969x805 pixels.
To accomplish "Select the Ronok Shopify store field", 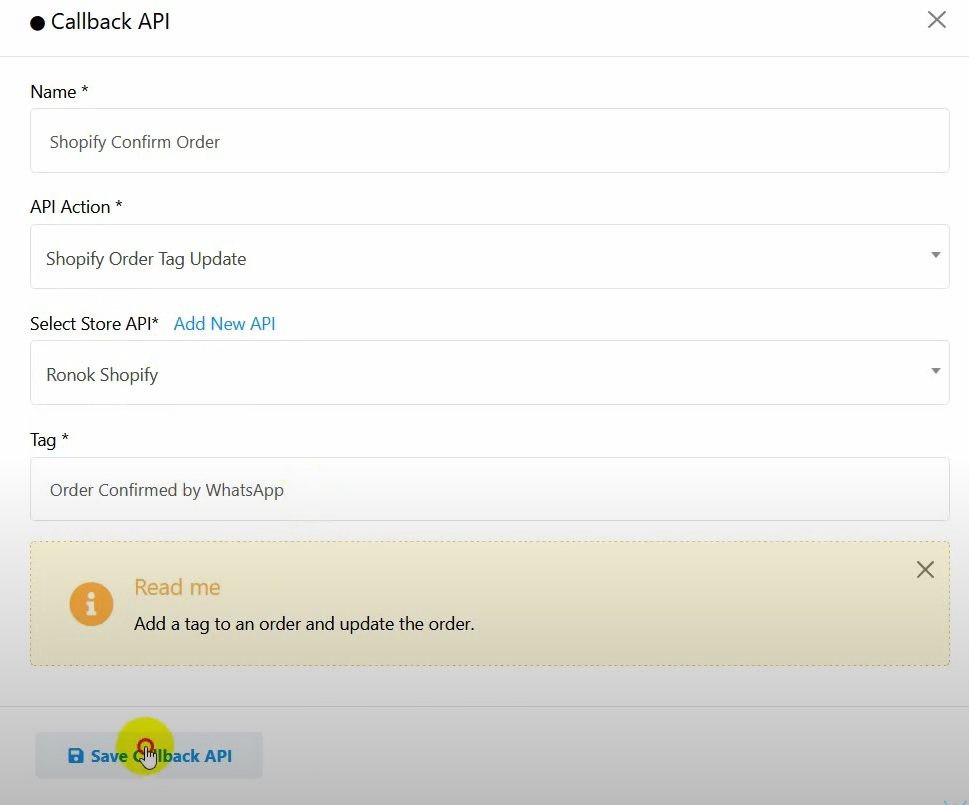I will (480, 374).
